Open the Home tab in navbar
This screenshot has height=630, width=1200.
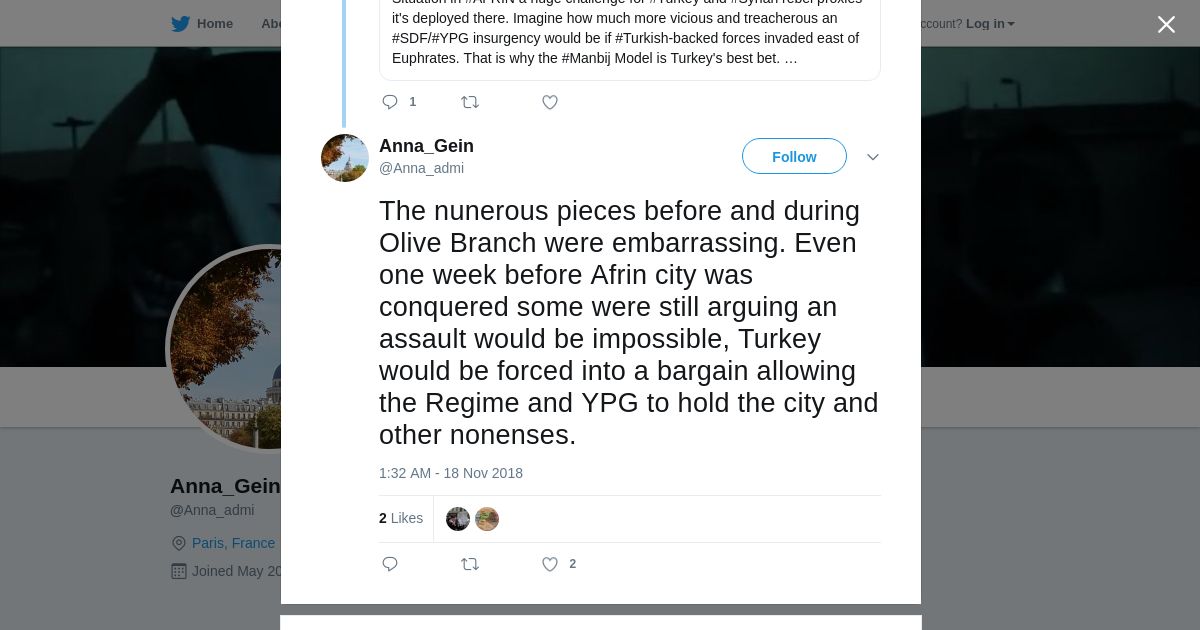(214, 24)
